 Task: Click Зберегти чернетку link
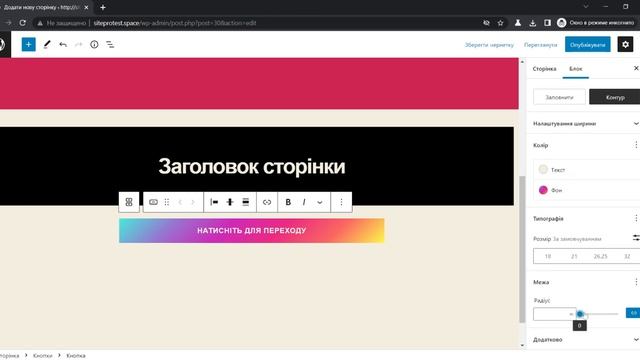coord(489,45)
